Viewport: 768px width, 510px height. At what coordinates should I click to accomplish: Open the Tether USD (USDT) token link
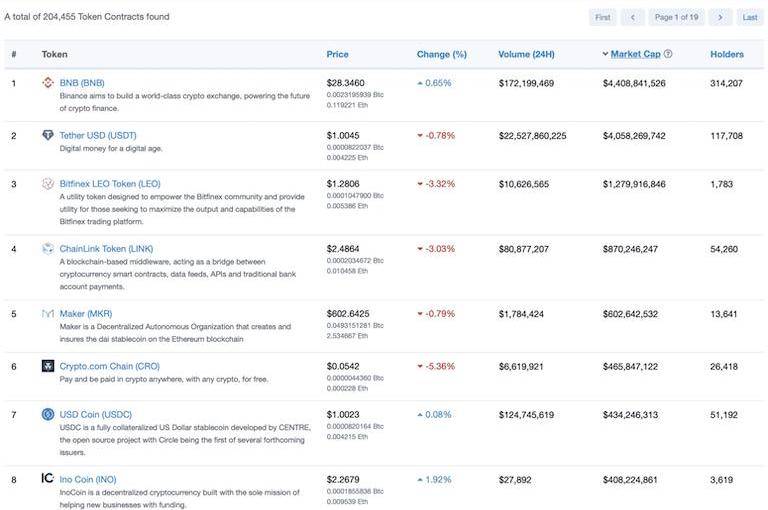(x=98, y=135)
